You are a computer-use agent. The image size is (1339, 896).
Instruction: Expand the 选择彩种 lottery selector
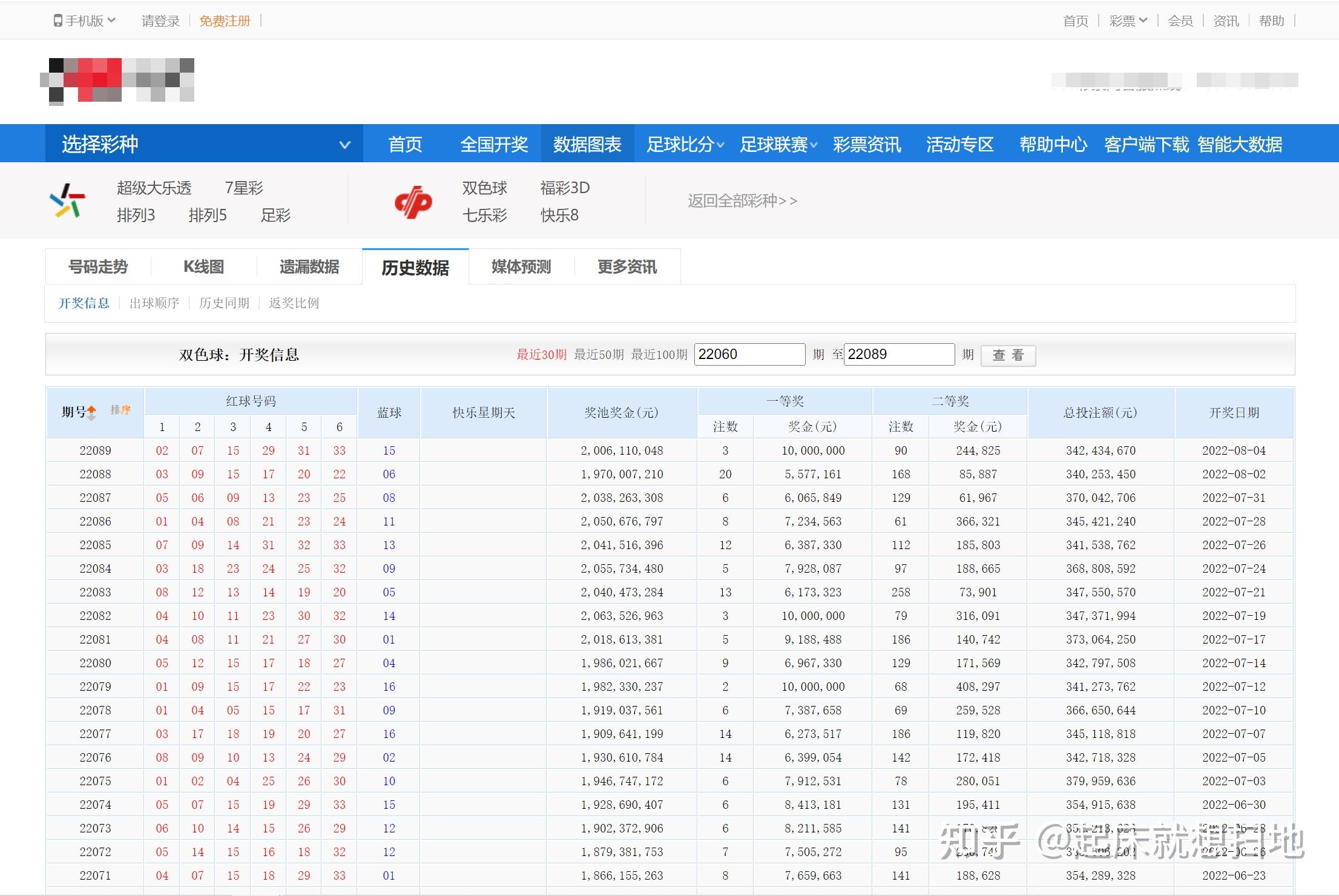[x=204, y=144]
